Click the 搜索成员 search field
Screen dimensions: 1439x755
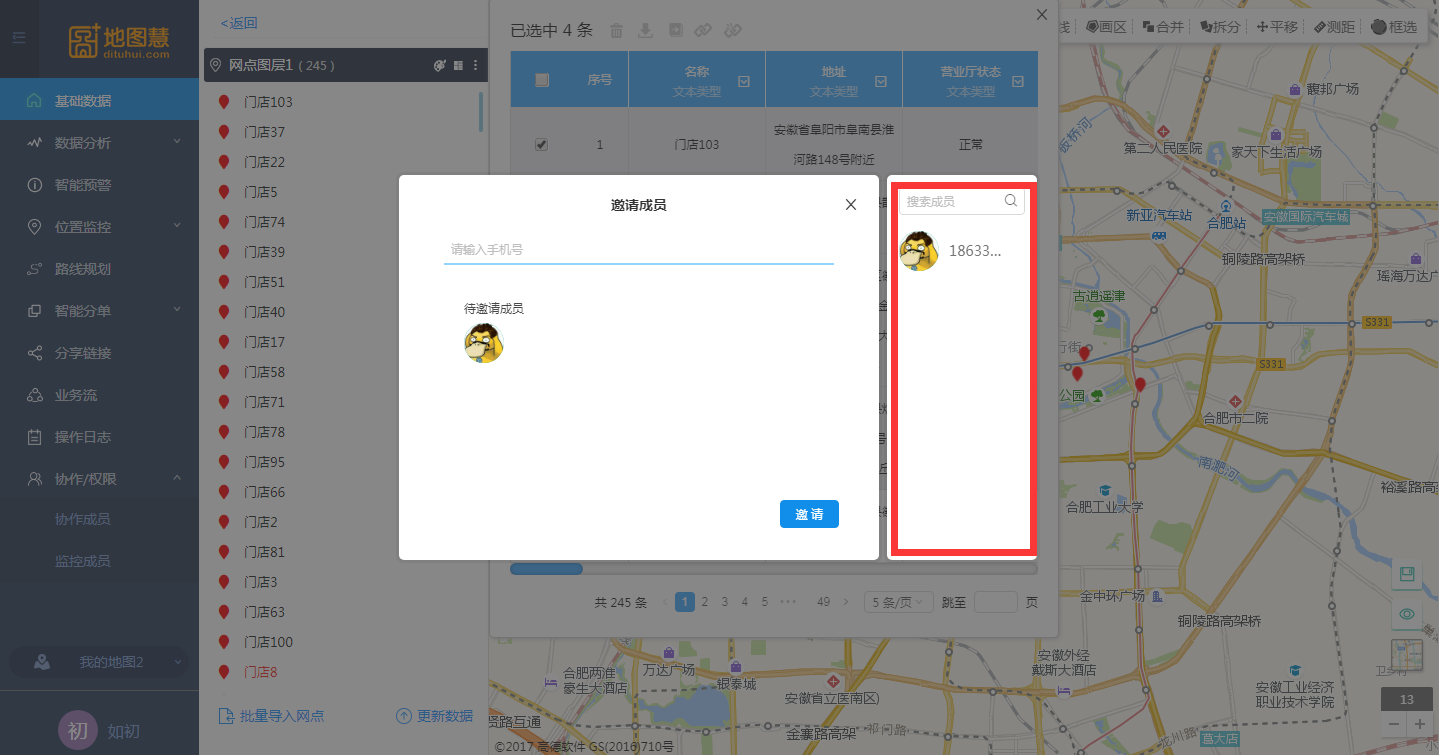(961, 201)
